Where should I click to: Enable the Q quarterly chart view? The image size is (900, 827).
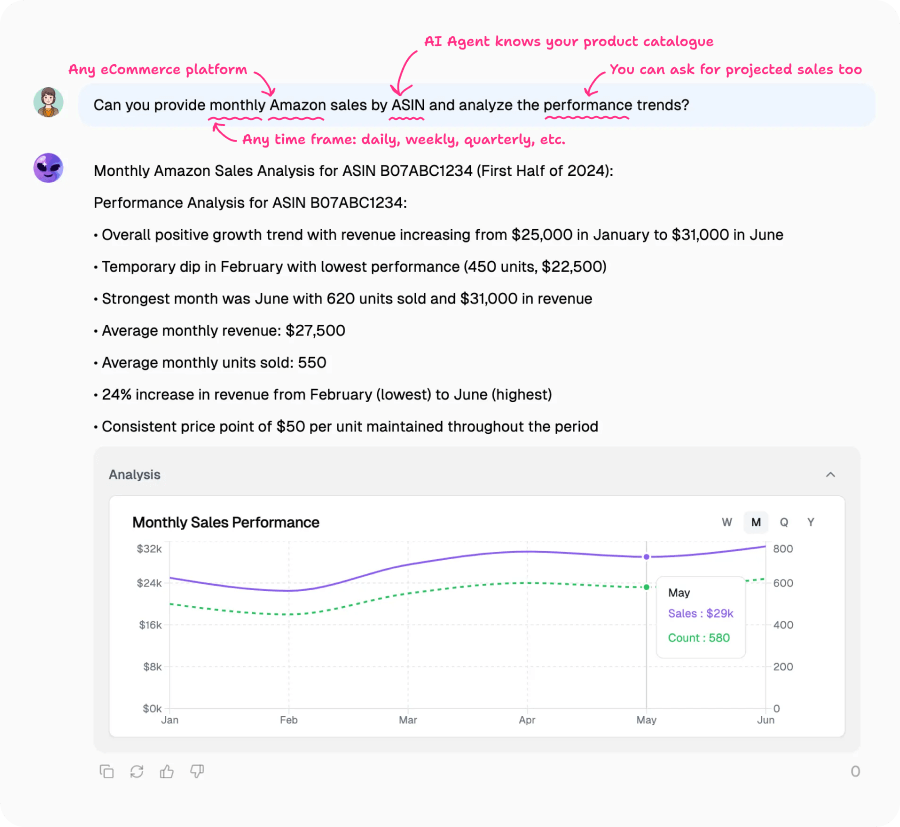(783, 521)
